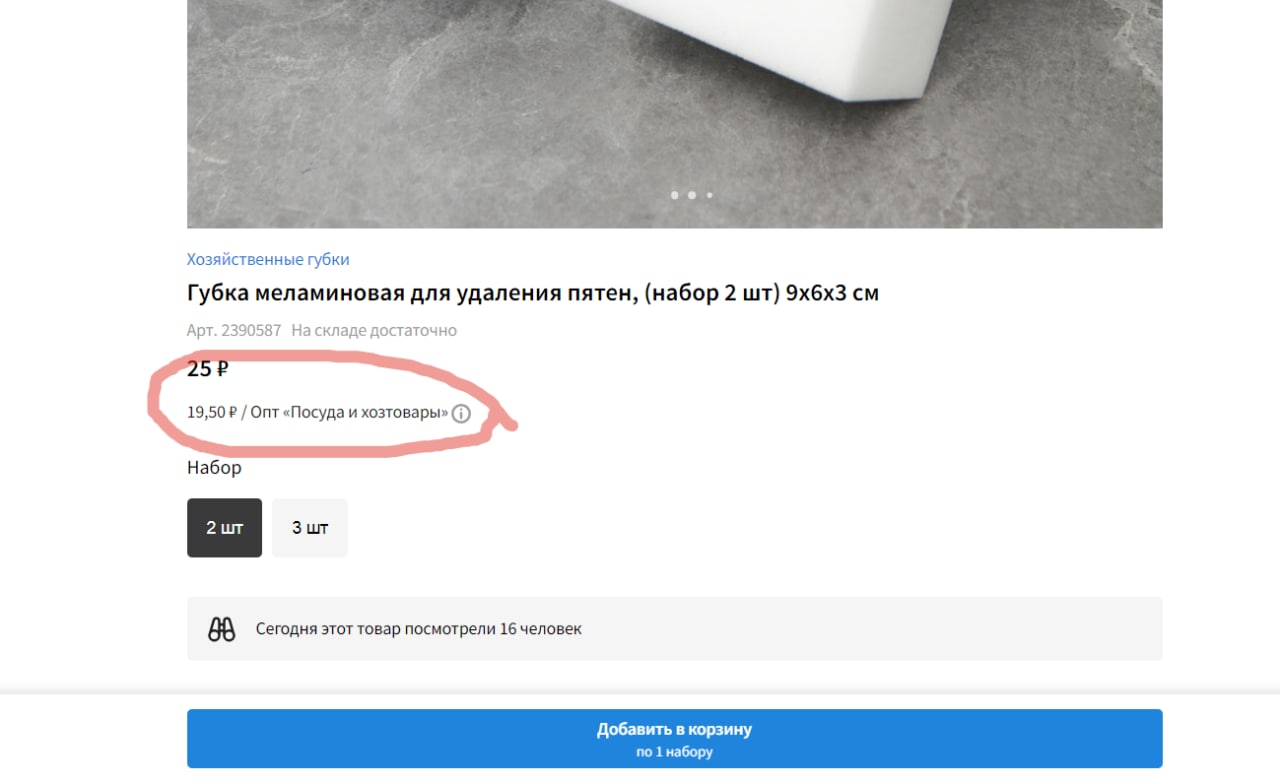Click the Набор section label
This screenshot has width=1280, height=781.
pos(214,467)
